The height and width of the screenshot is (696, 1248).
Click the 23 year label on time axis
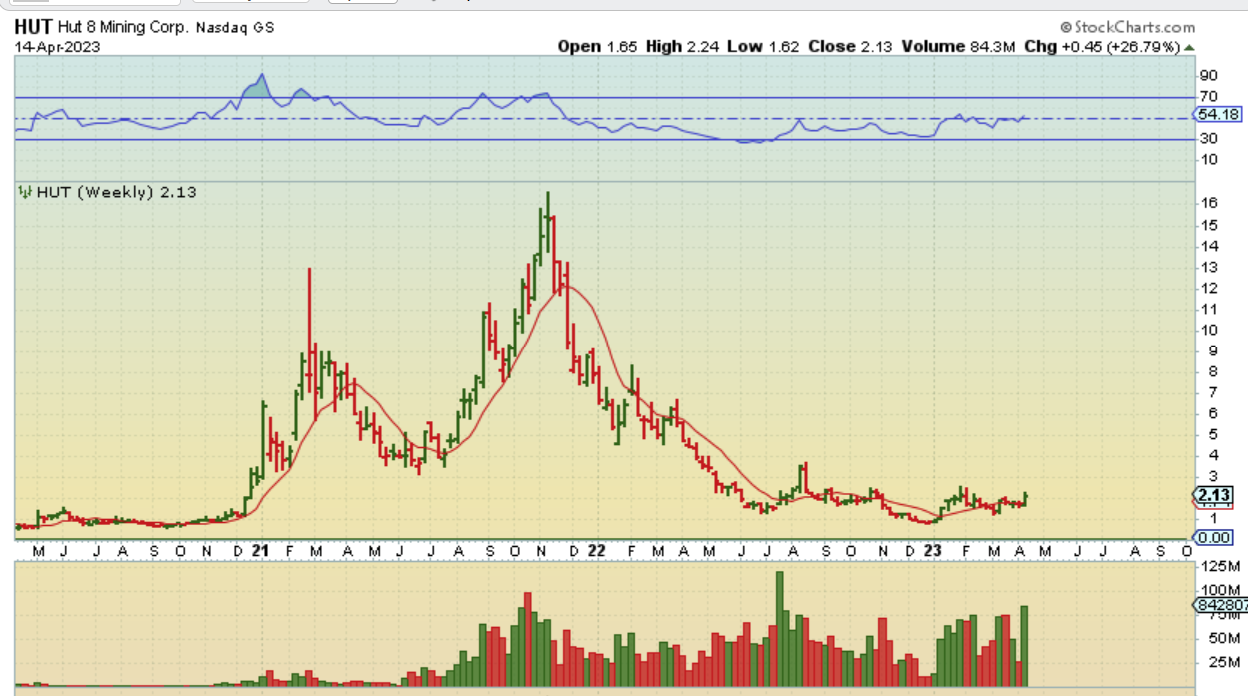[x=933, y=551]
